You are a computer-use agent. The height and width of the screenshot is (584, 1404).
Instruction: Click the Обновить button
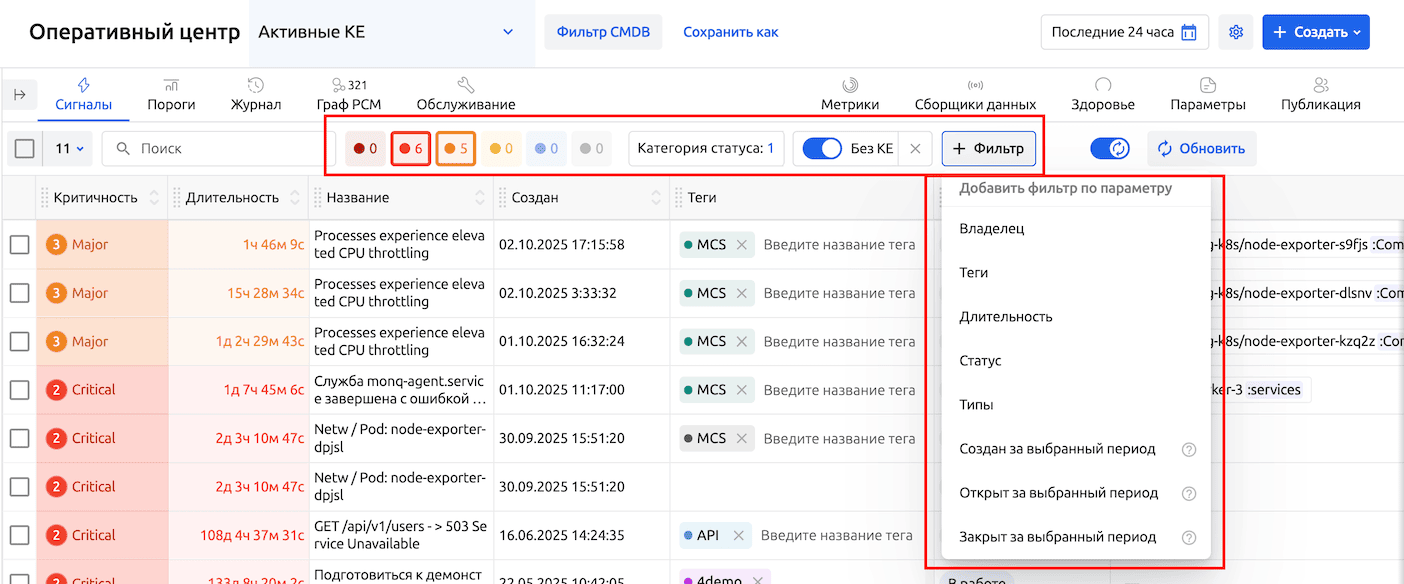[x=1201, y=149]
